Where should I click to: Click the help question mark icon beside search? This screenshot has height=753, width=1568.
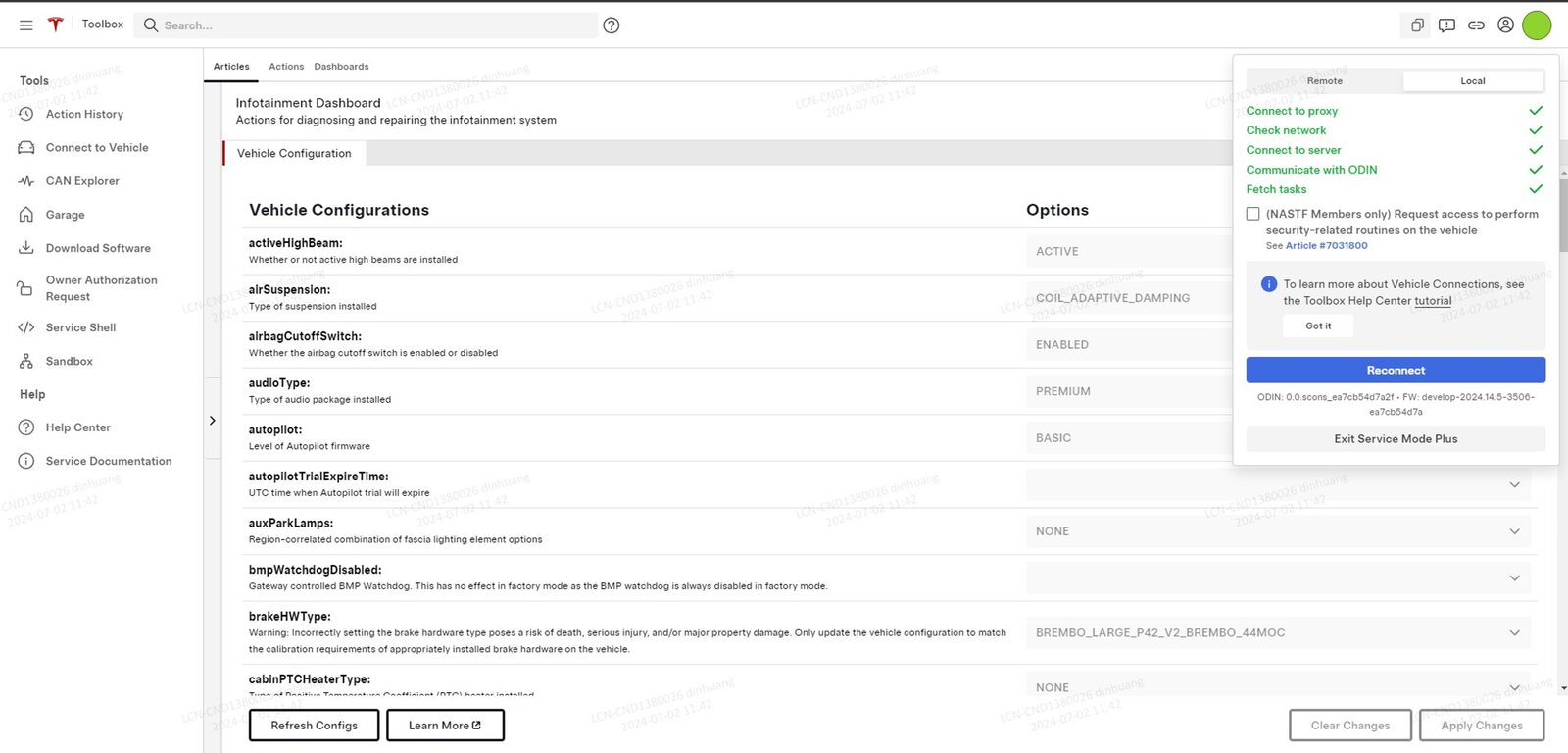(612, 25)
